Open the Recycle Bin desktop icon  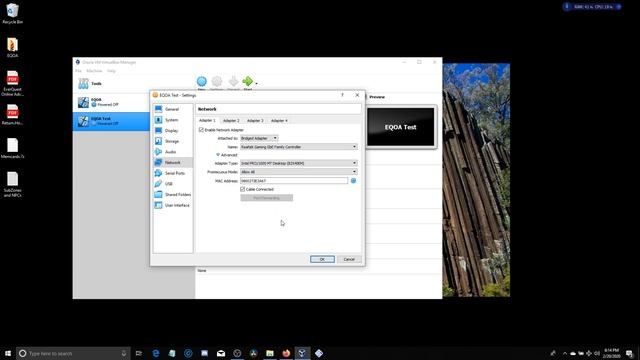(12, 13)
